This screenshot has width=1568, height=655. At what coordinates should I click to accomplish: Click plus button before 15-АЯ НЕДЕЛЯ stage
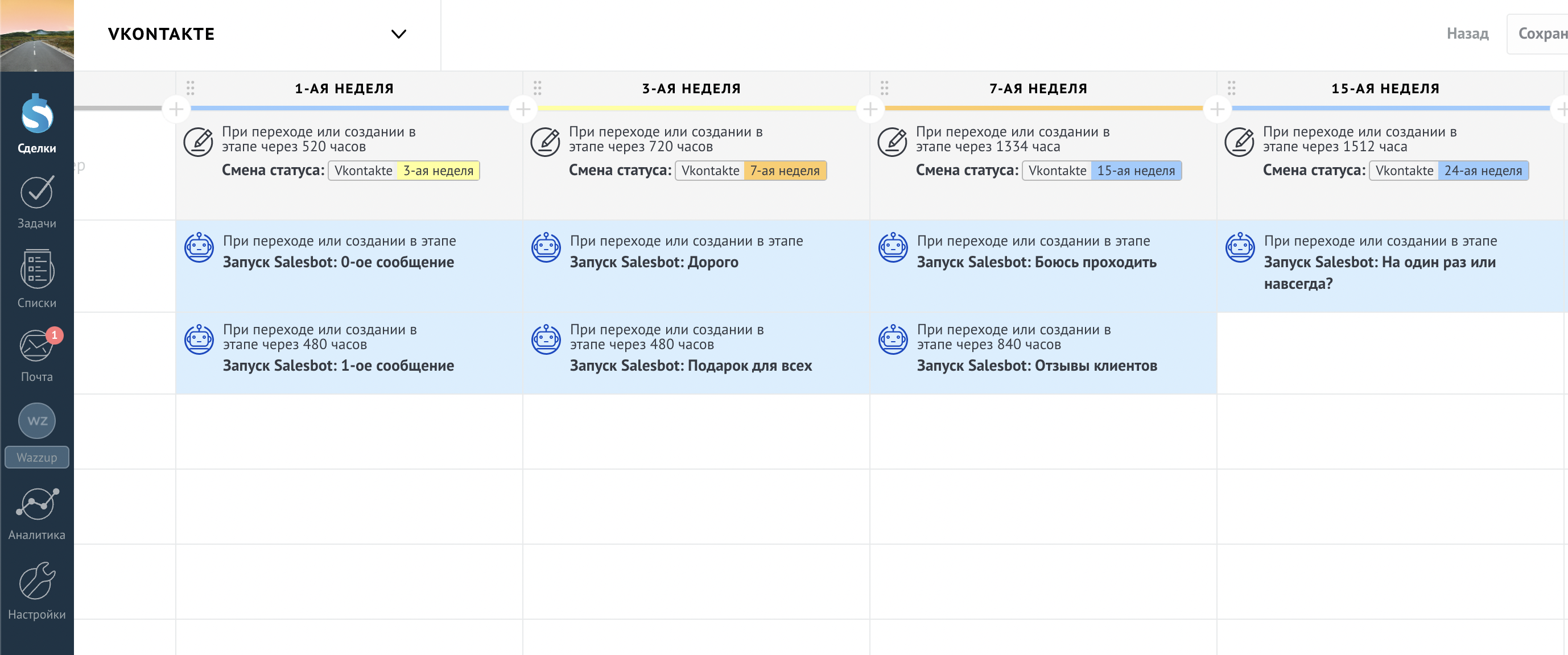1217,110
